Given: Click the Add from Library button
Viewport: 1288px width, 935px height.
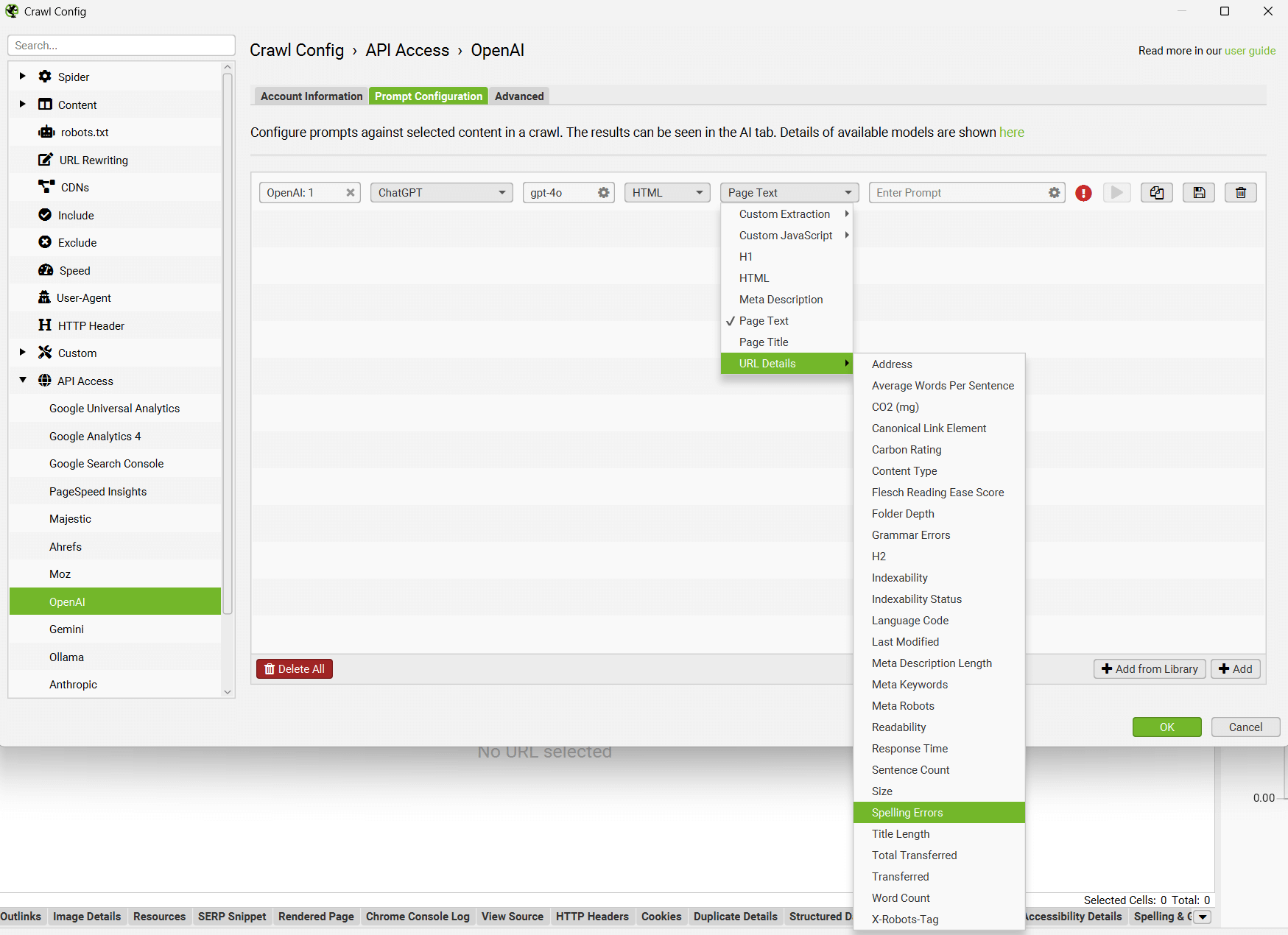Looking at the screenshot, I should pyautogui.click(x=1149, y=669).
